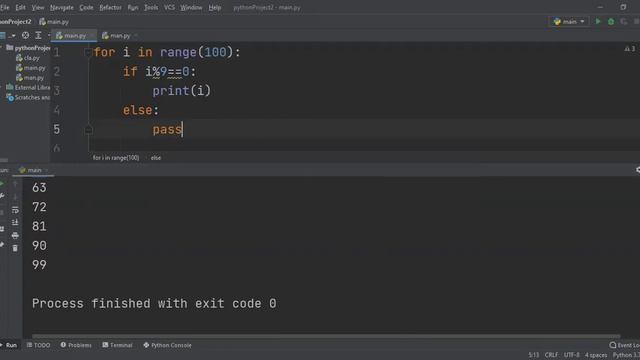
Task: Click cla.py file in project tree
Action: (x=28, y=58)
